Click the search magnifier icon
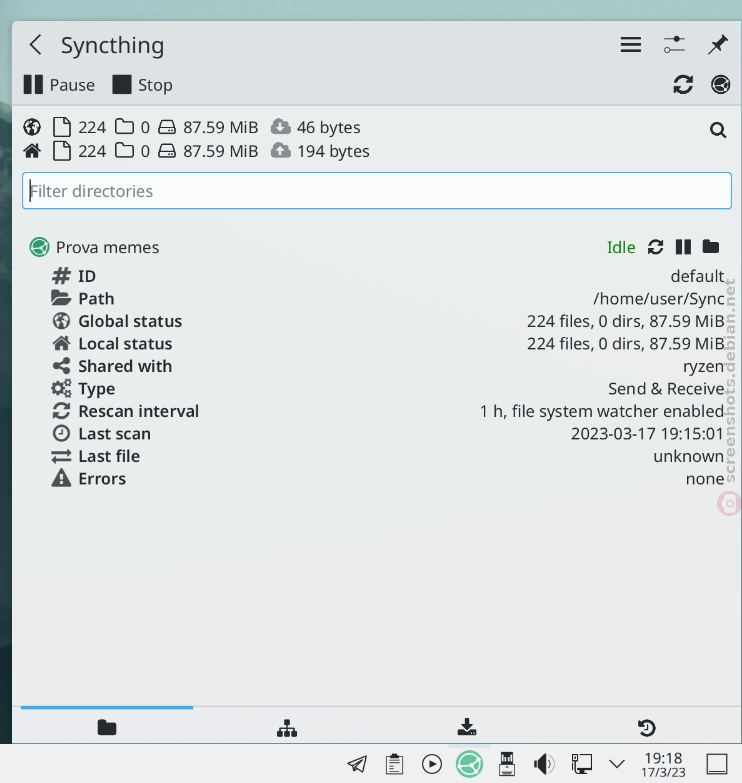Screen dimensions: 742x783 [x=718, y=130]
